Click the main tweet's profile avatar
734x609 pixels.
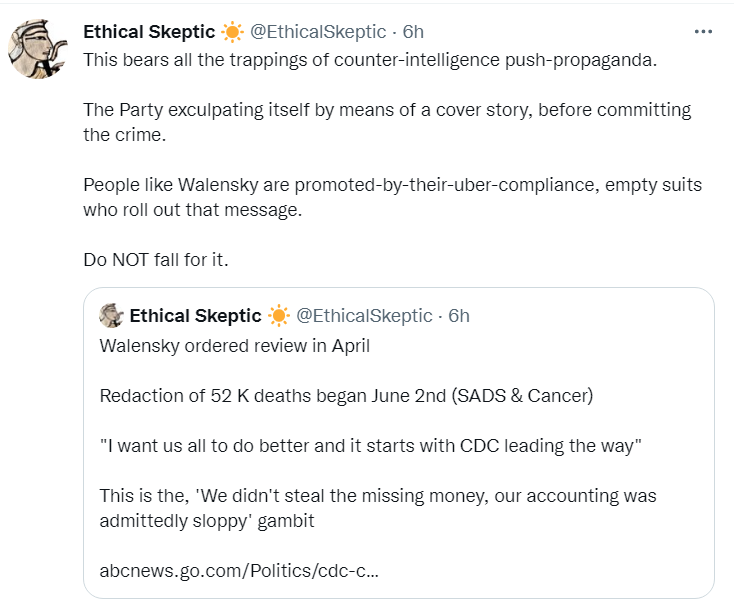point(38,51)
